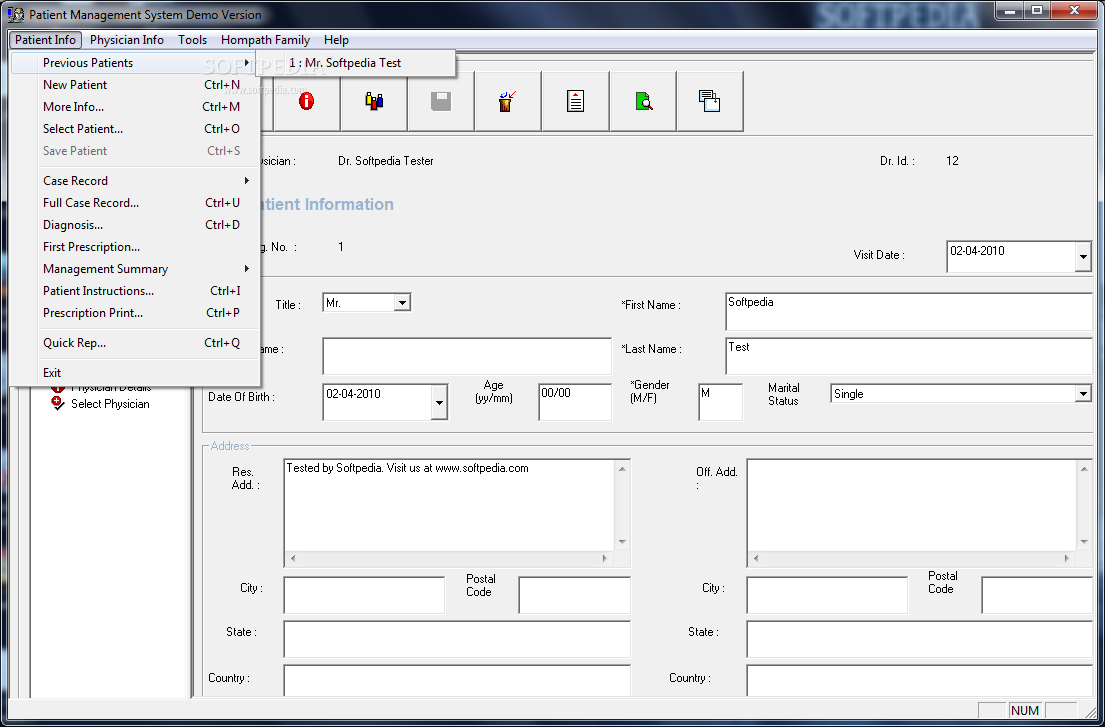Open the Help menu

(336, 40)
